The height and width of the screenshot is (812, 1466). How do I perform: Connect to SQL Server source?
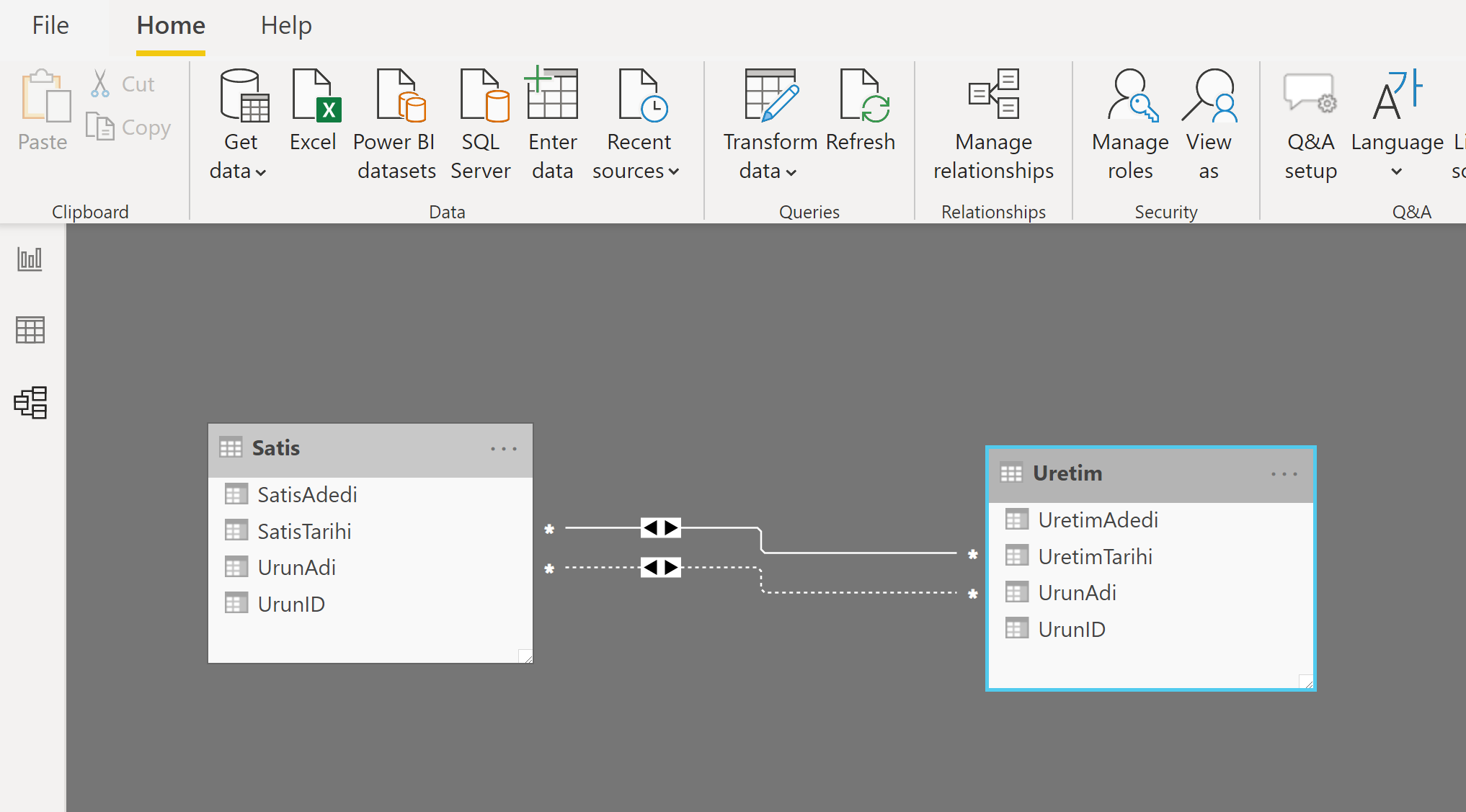481,125
